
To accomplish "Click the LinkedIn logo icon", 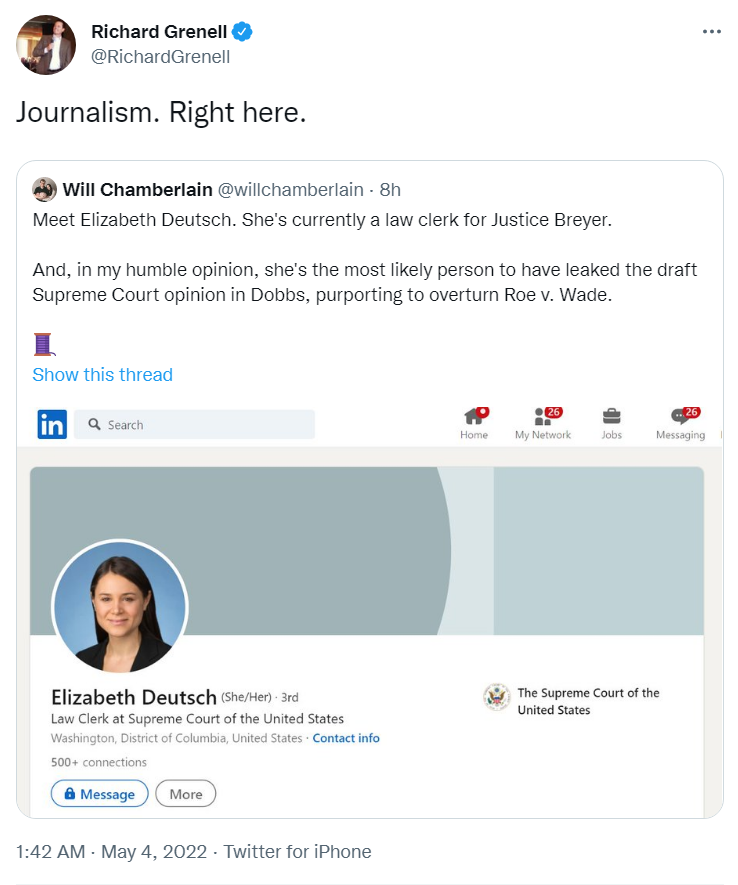I will (x=52, y=424).
